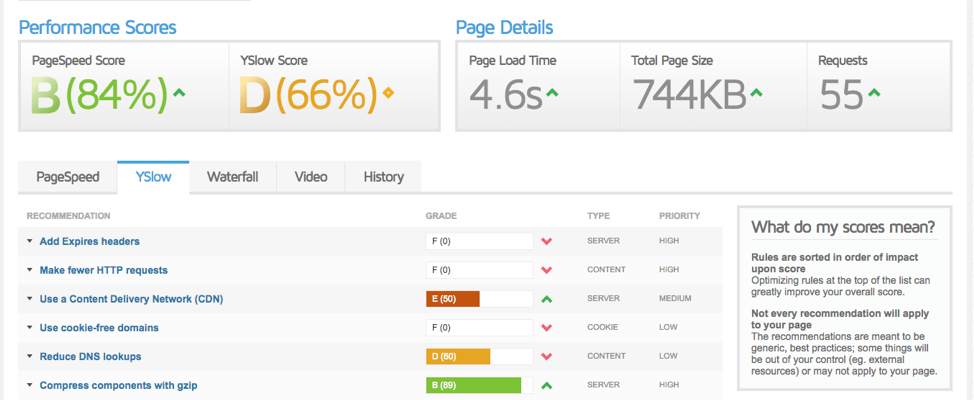
Task: Click green up arrow beside PageSpeed Score
Action: (x=179, y=93)
